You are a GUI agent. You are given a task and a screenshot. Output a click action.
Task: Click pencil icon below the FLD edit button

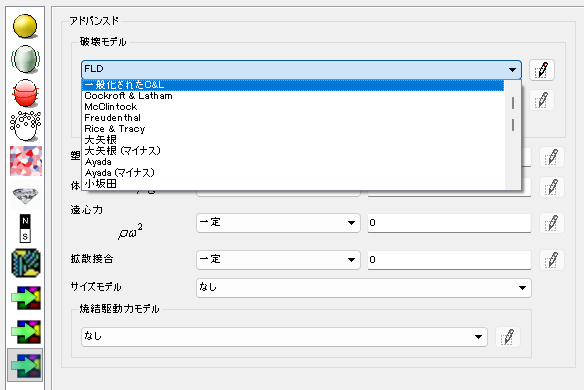[x=542, y=100]
